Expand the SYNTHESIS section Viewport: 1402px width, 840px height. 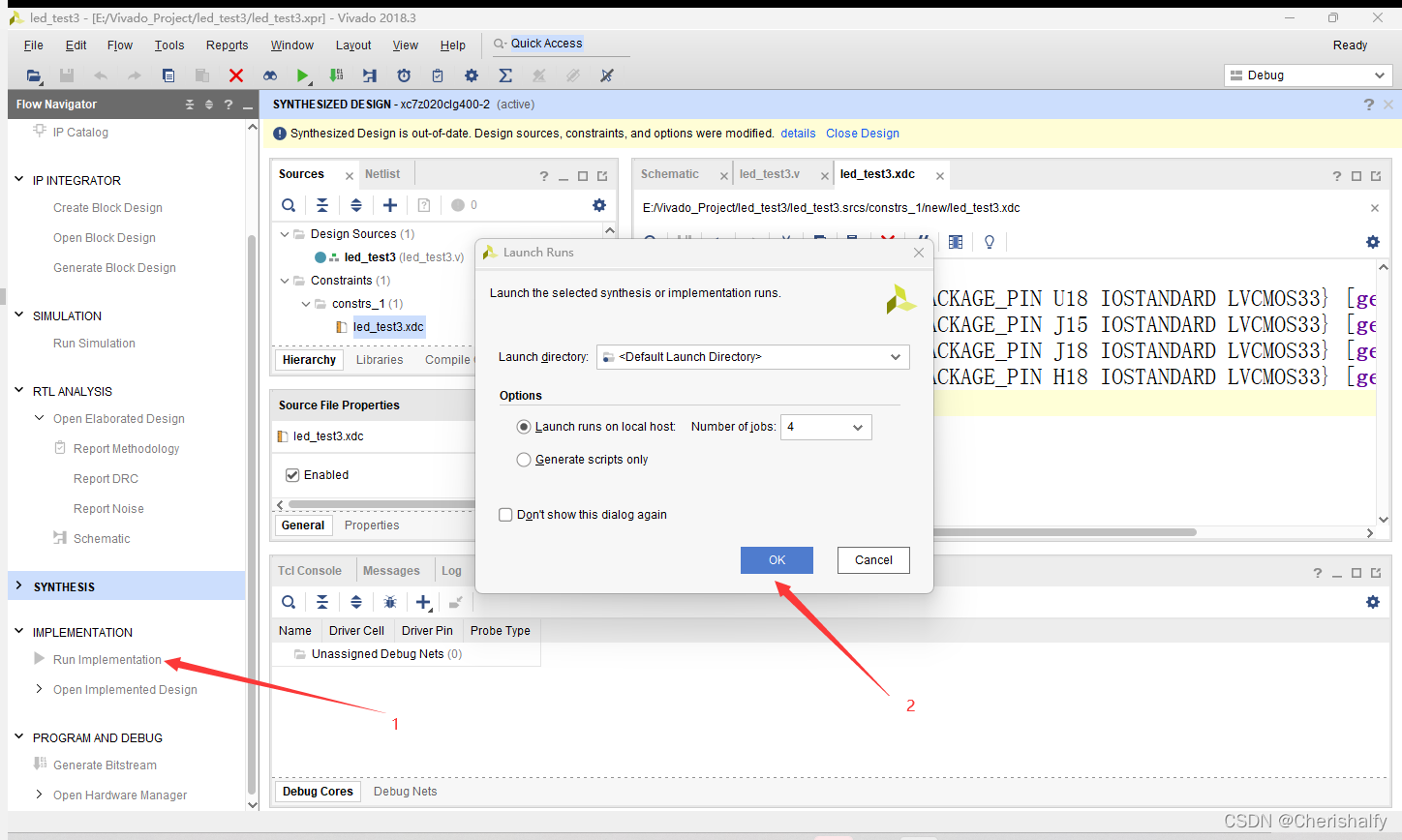[x=18, y=586]
